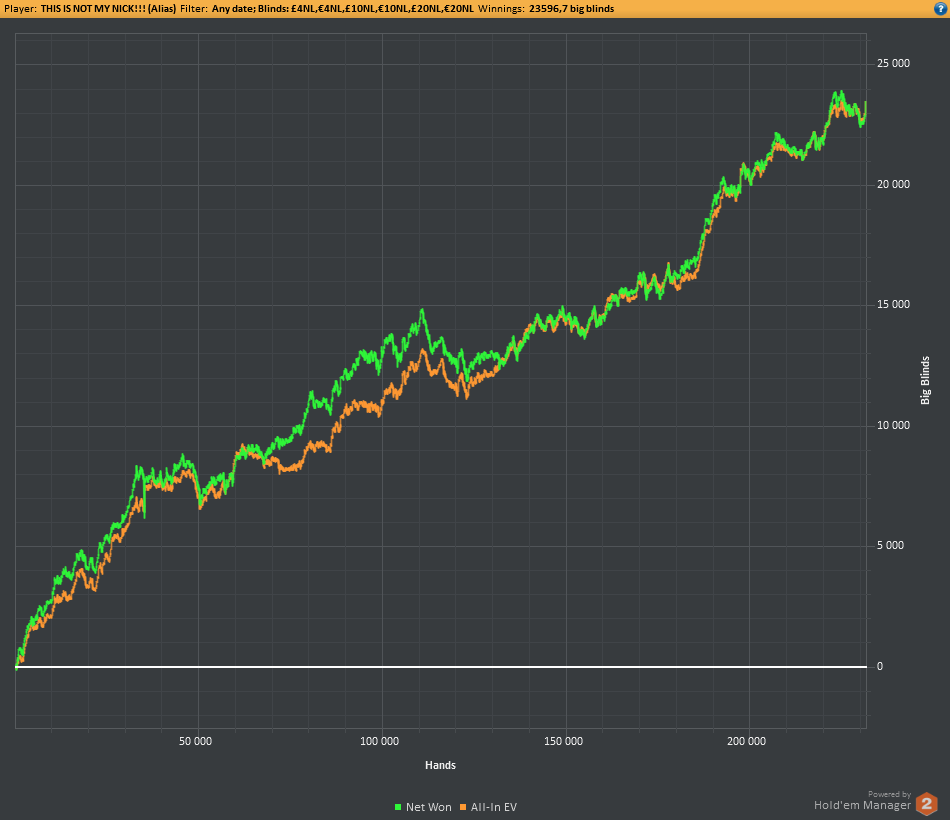Click the 150 000 x-axis label
The image size is (950, 820).
[x=563, y=741]
